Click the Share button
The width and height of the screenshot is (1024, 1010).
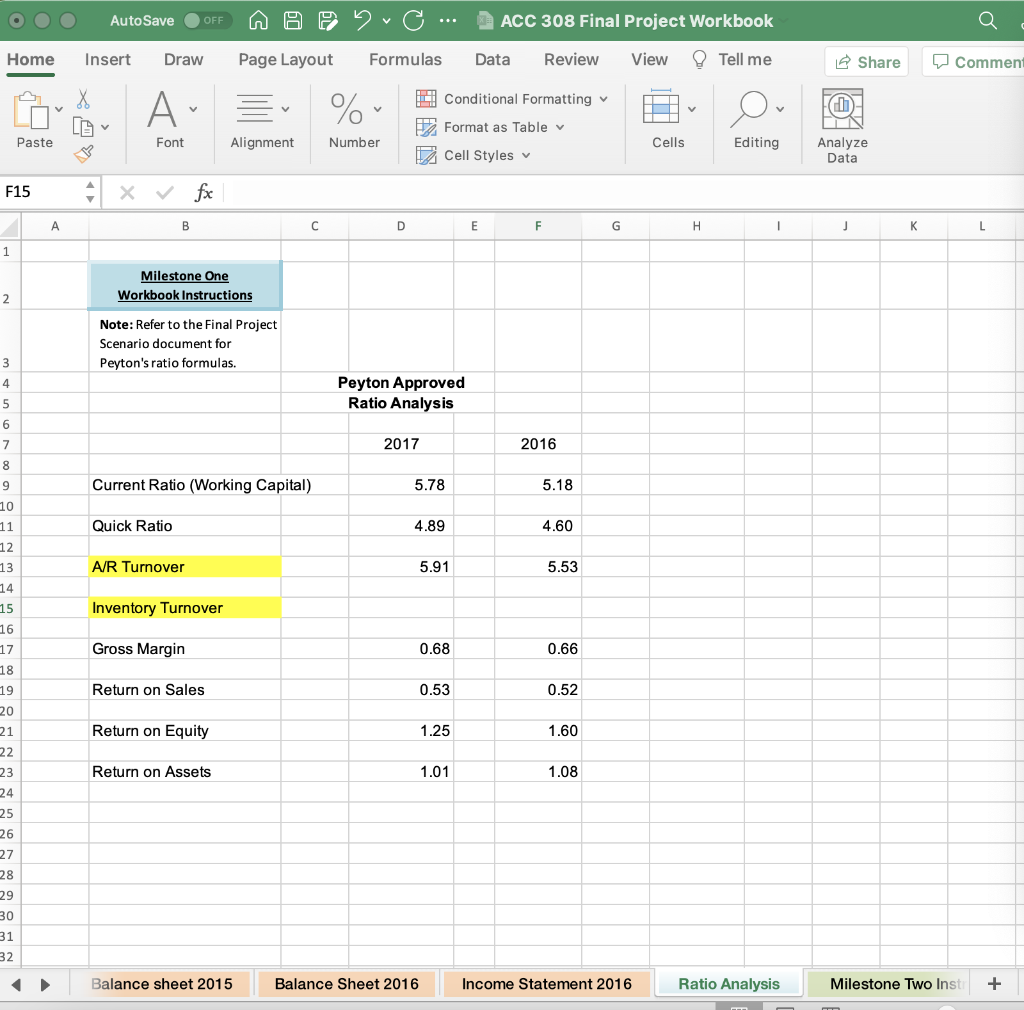tap(867, 62)
